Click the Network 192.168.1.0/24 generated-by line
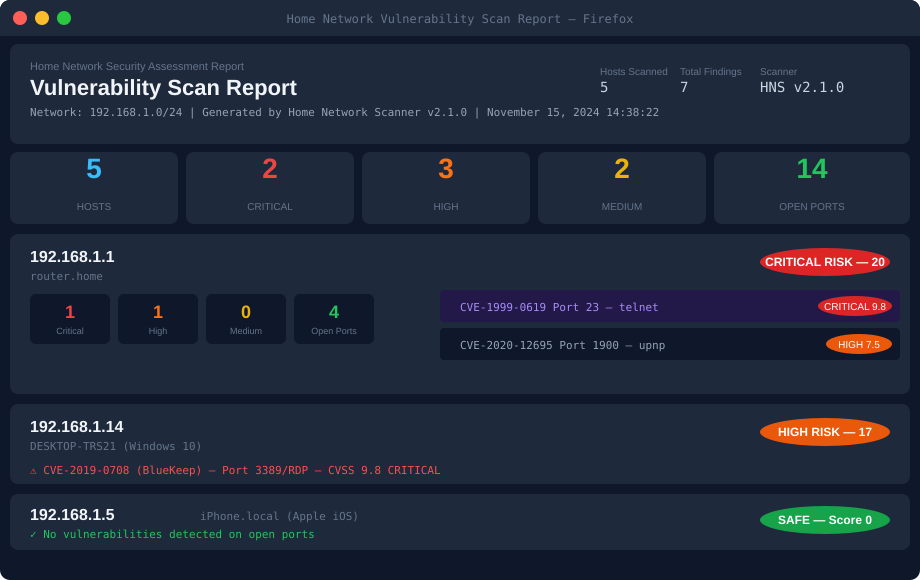 coord(344,112)
